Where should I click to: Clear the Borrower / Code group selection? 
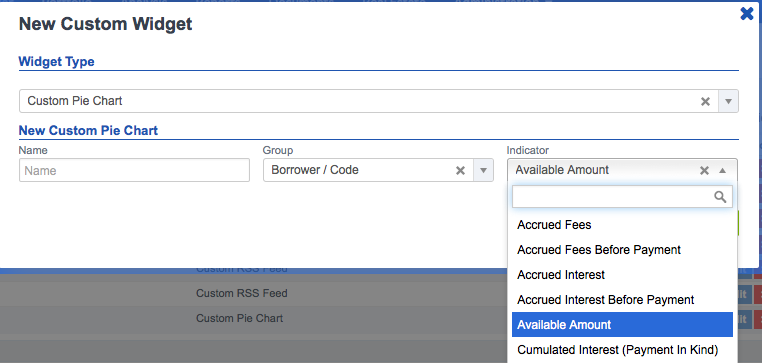point(460,170)
